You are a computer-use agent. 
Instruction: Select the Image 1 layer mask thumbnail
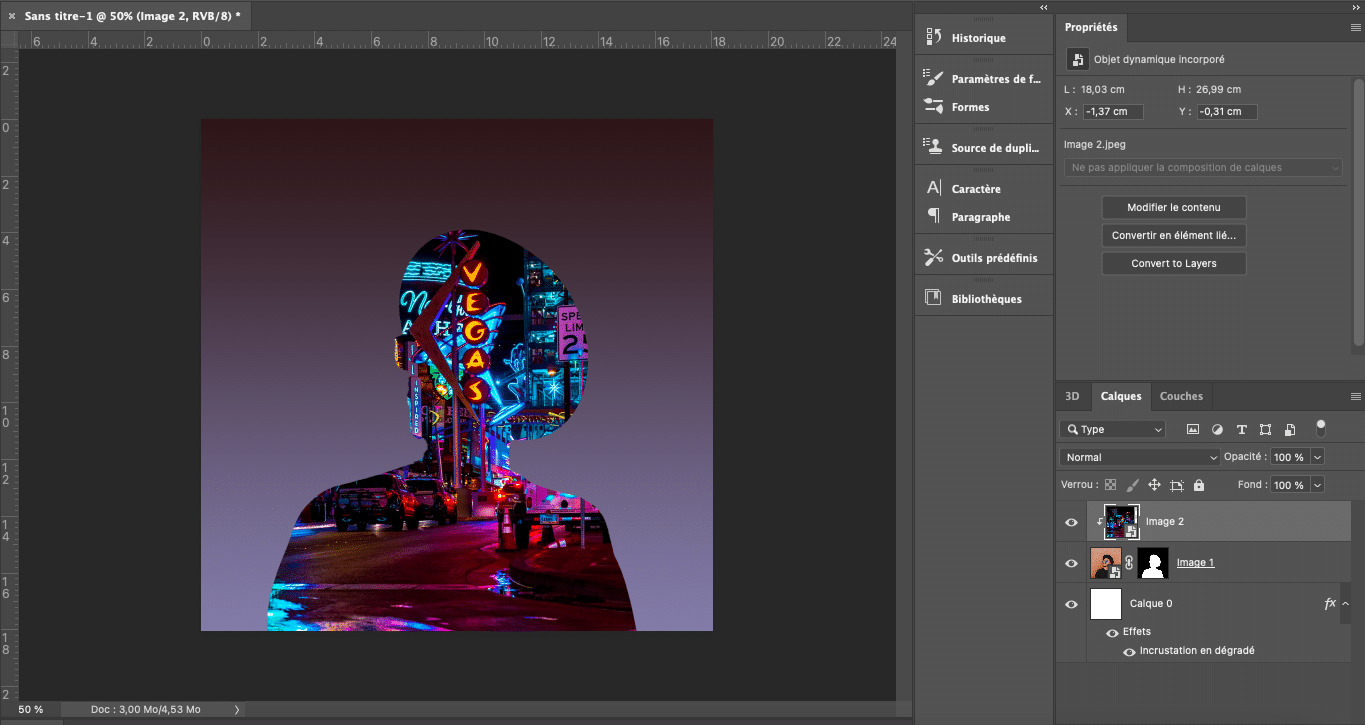click(1153, 563)
